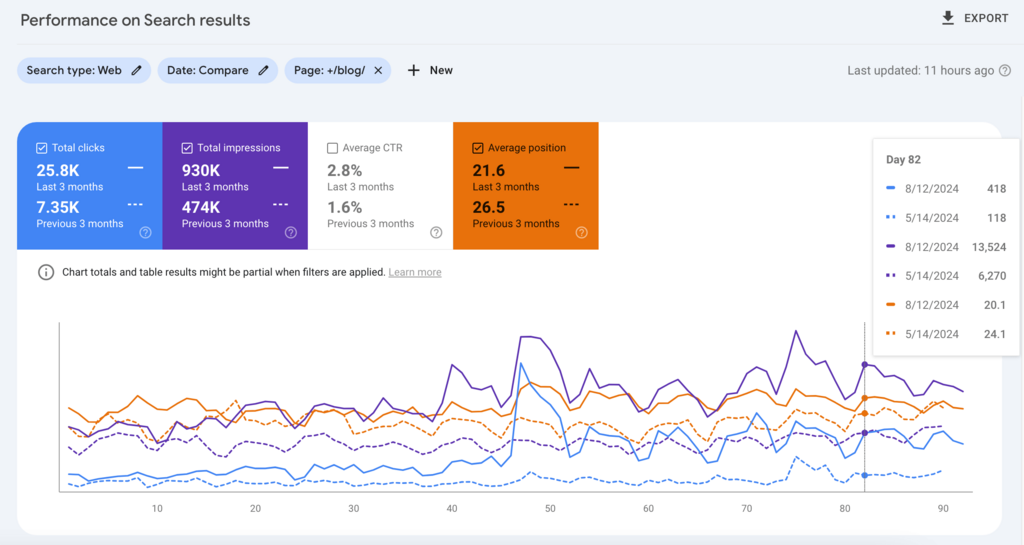Open help icon in Average CTR card
This screenshot has height=545, width=1024.
[436, 232]
